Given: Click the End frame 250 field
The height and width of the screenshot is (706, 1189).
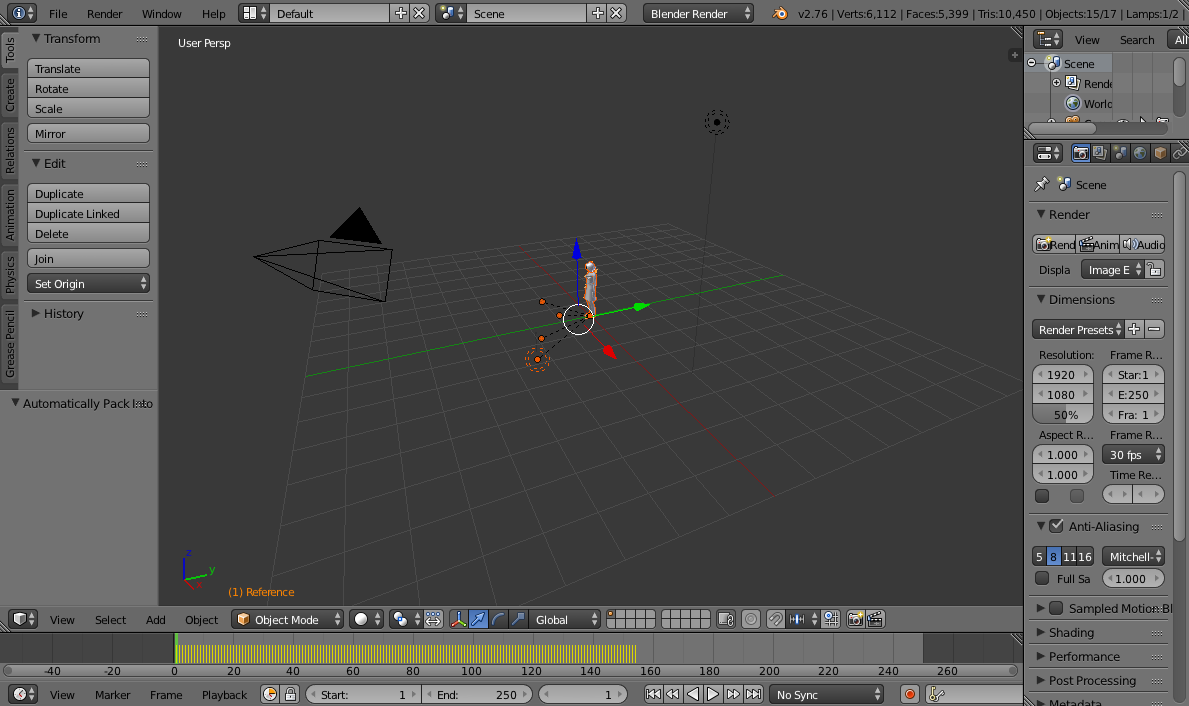Looking at the screenshot, I should [476, 694].
